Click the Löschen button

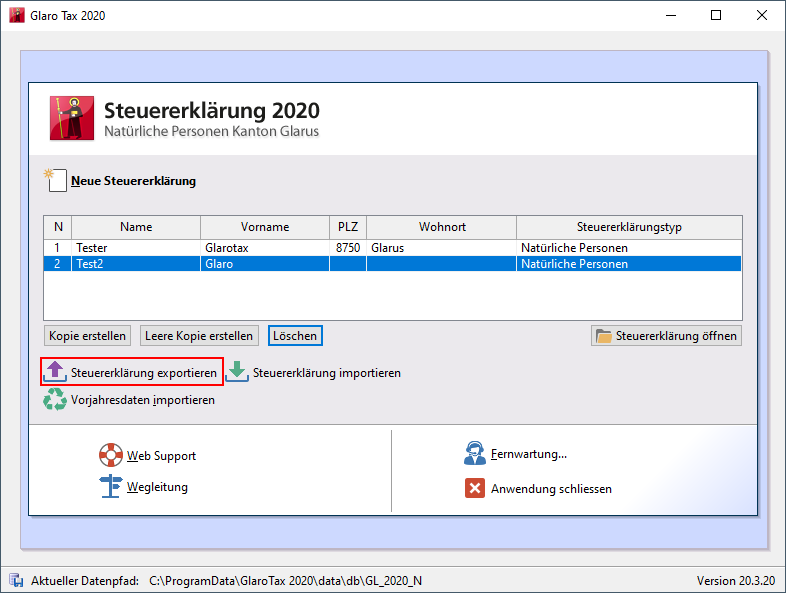(x=295, y=336)
